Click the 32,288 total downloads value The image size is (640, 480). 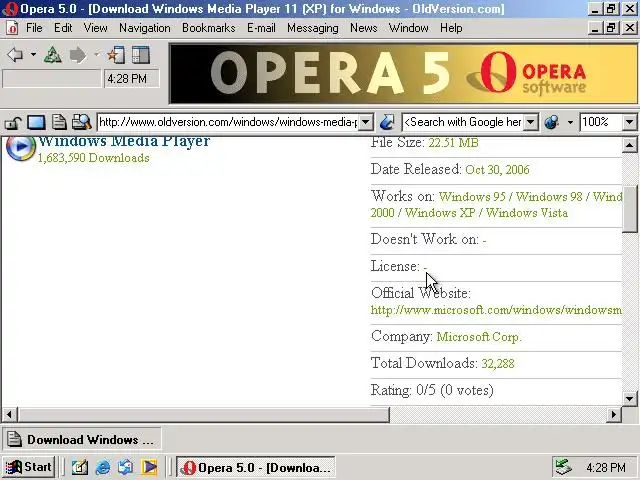(x=498, y=363)
